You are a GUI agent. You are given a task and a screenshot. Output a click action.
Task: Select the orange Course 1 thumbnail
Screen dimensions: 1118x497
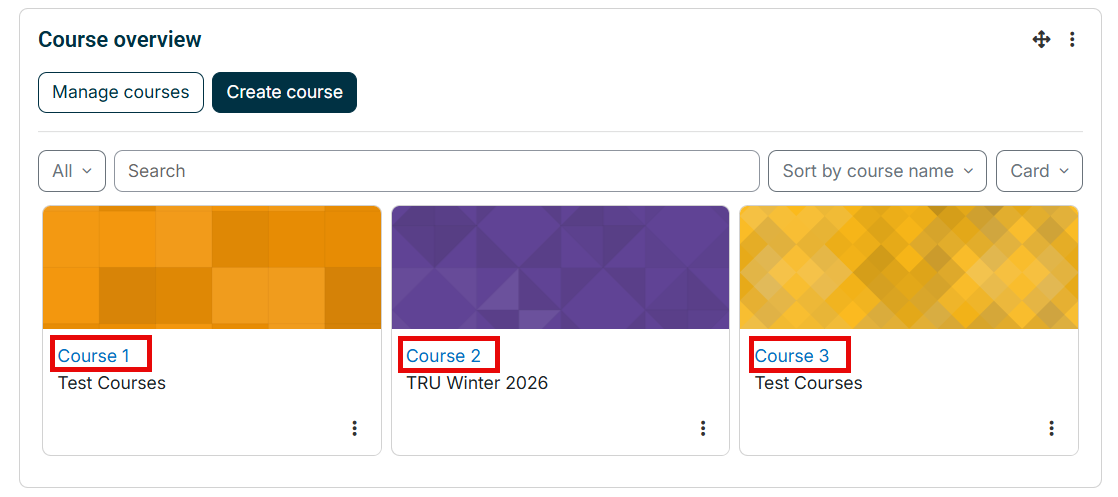tap(212, 267)
